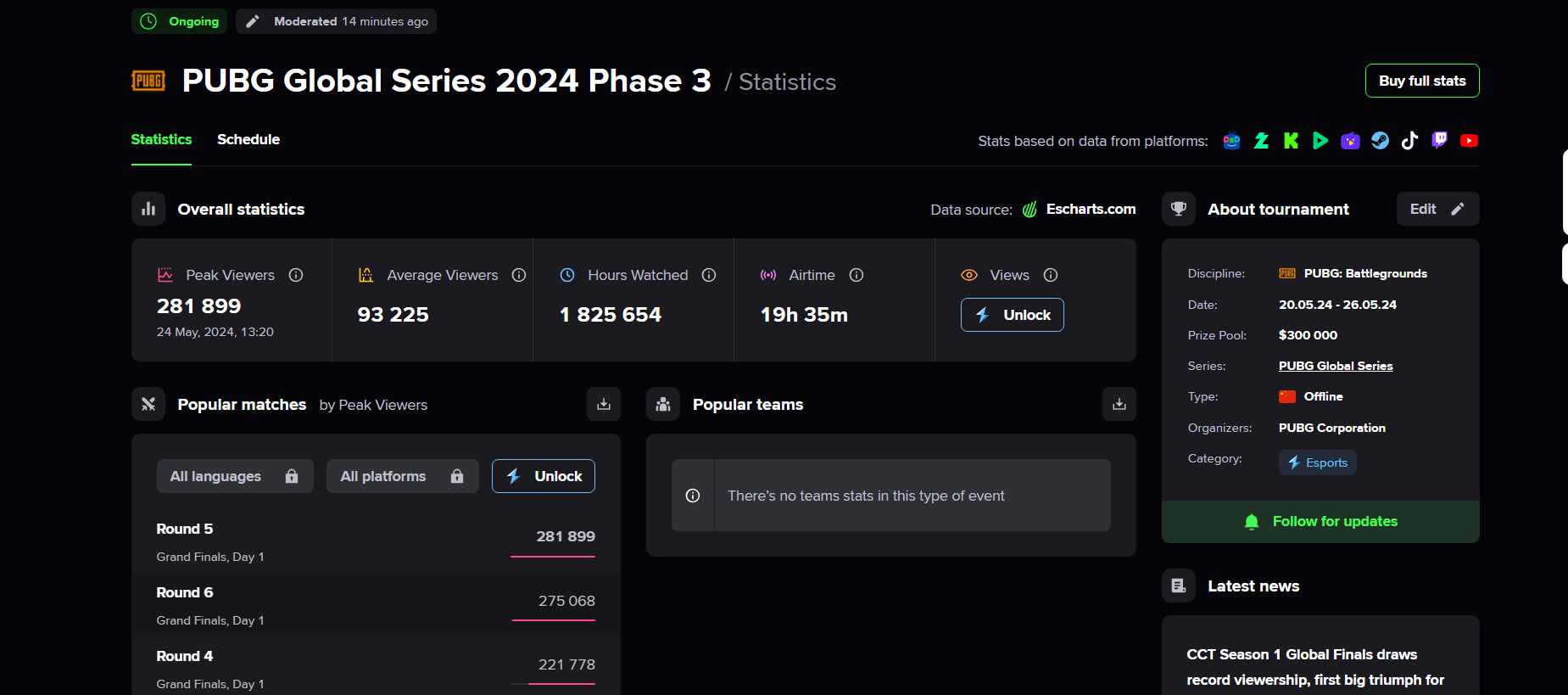Click the Esports category tag
Image resolution: width=1568 pixels, height=695 pixels.
tap(1318, 462)
